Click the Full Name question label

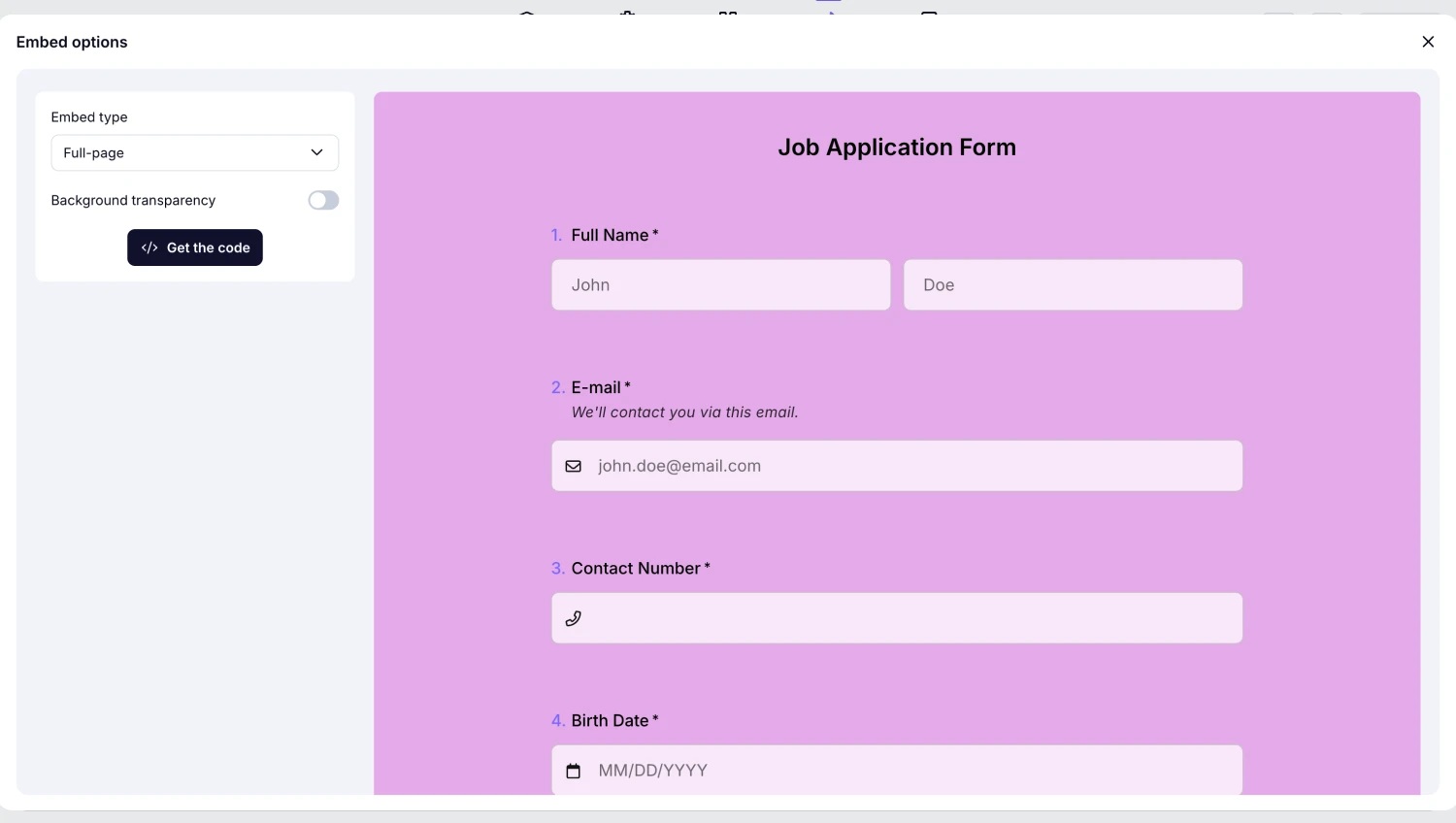(x=610, y=235)
